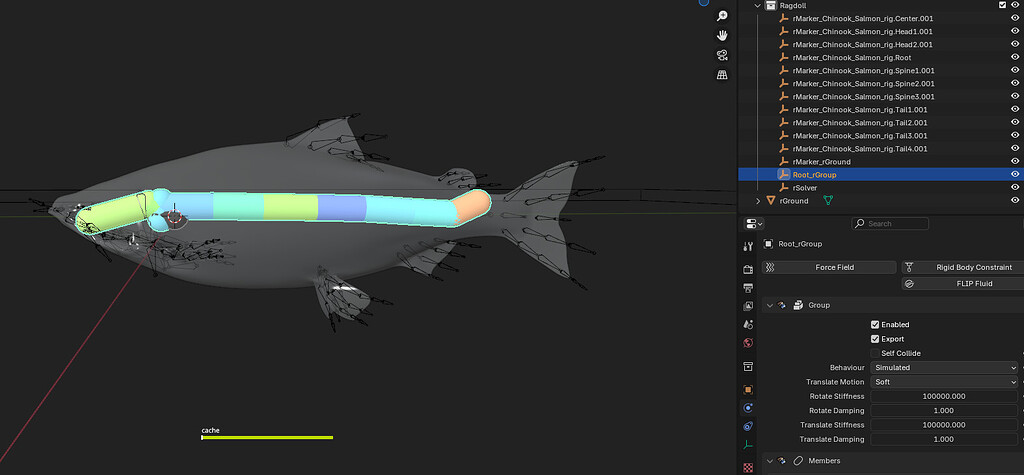Toggle the camera view icon
Image resolution: width=1024 pixels, height=475 pixels.
[722, 55]
